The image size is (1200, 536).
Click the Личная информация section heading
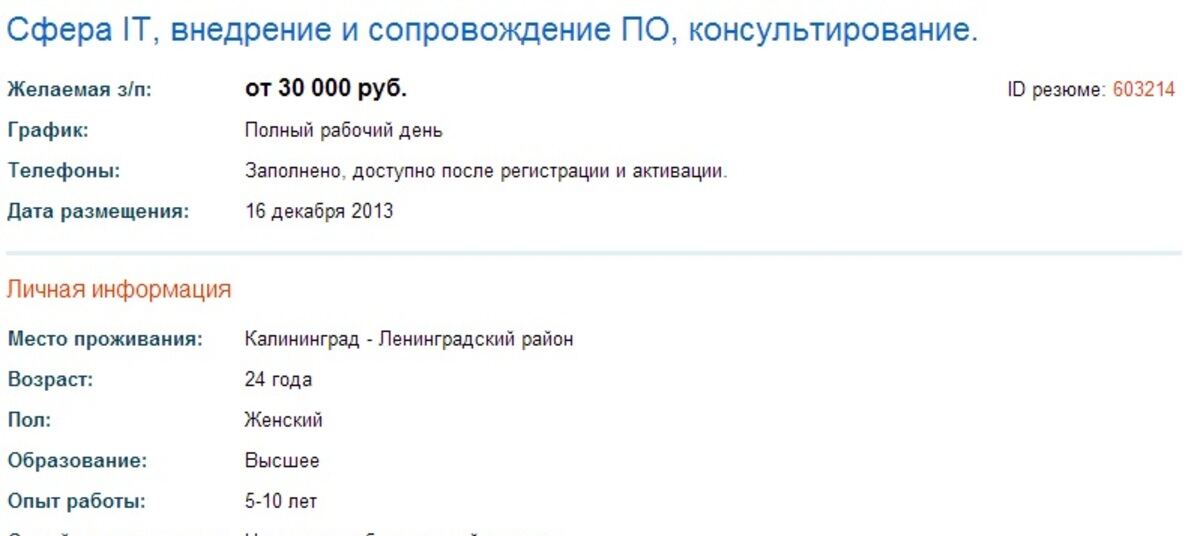119,290
